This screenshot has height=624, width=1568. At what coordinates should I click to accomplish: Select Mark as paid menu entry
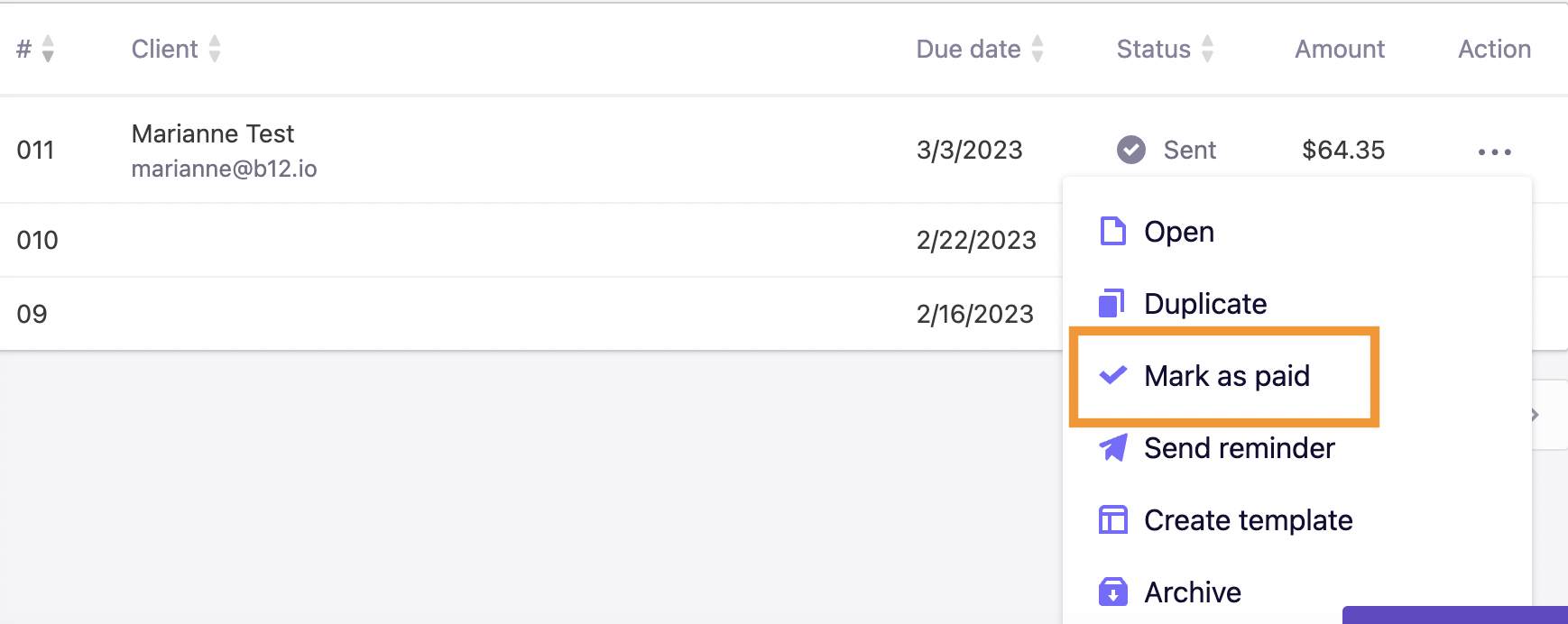[1224, 376]
